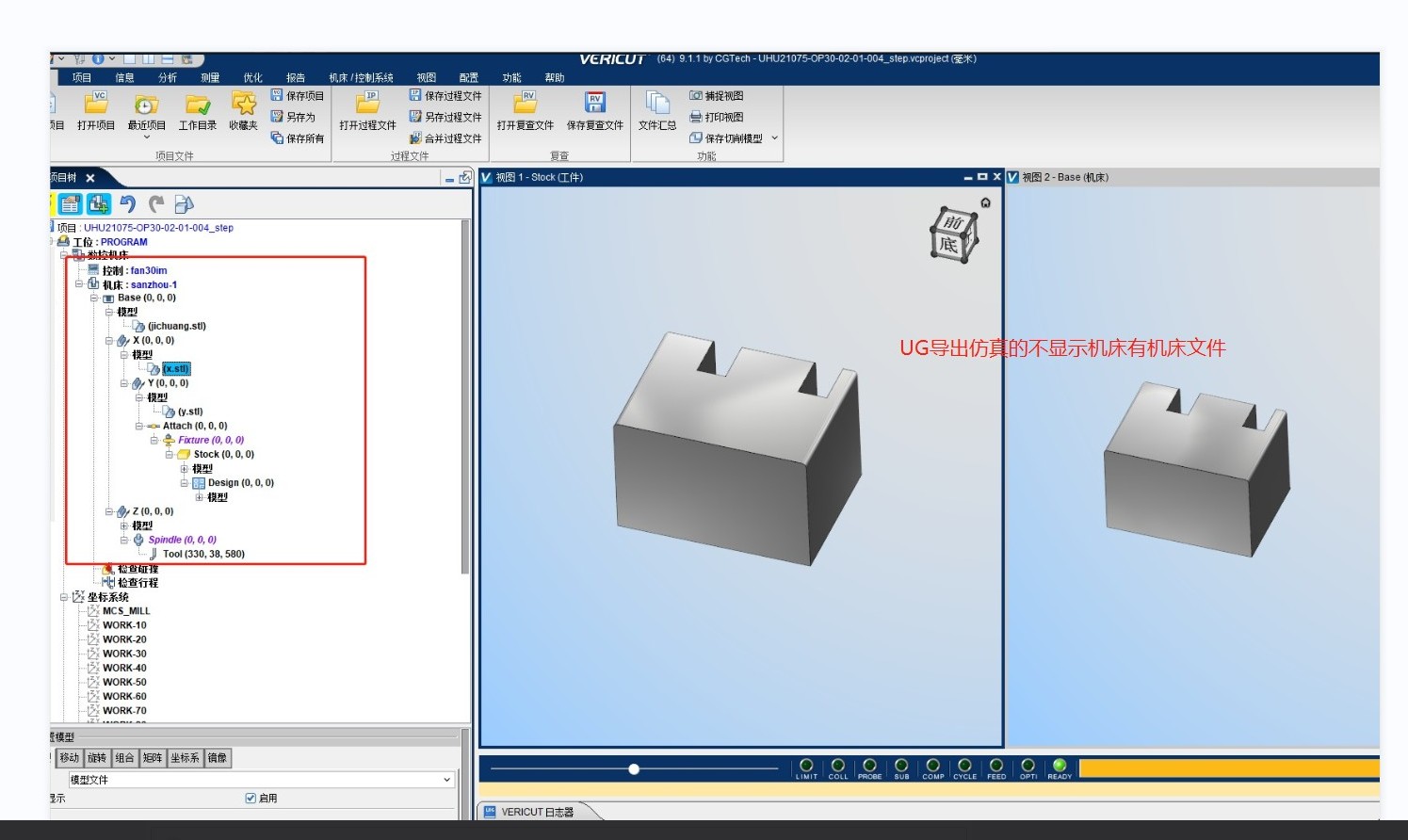Image resolution: width=1408 pixels, height=840 pixels.
Task: Click the 保存复查文件 save review file icon
Action: tap(595, 103)
